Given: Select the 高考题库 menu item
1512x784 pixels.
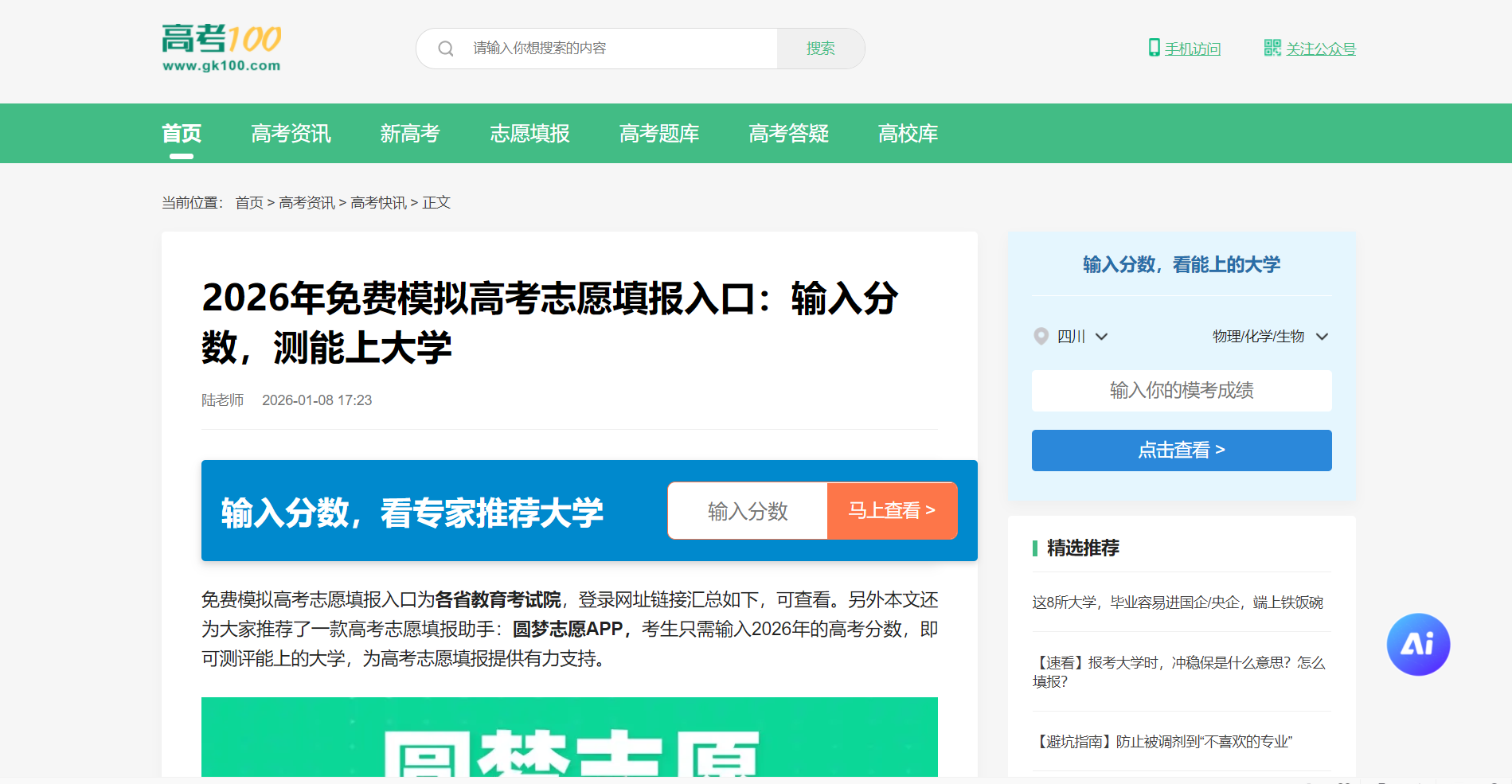Looking at the screenshot, I should click(659, 134).
